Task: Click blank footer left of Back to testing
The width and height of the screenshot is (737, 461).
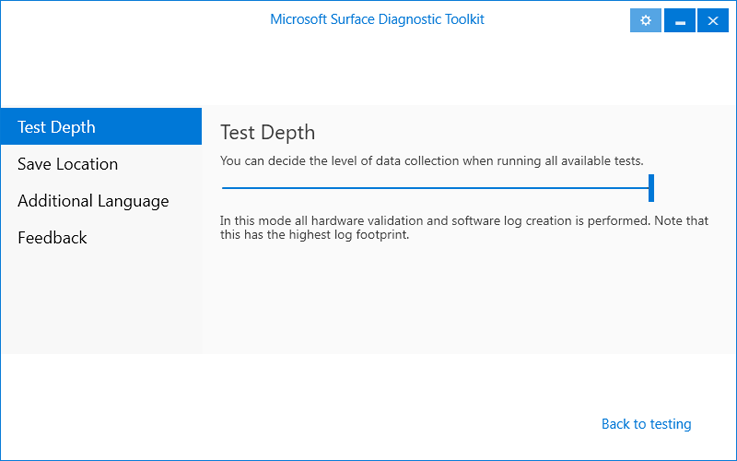Action: [300, 424]
